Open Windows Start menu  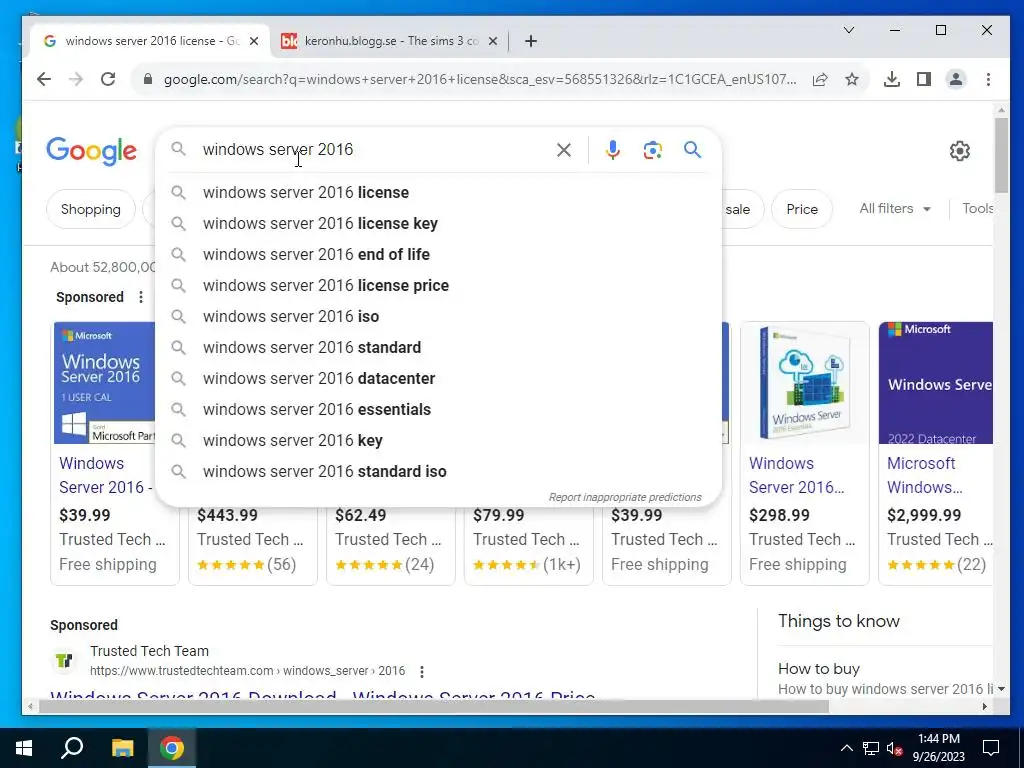point(24,748)
